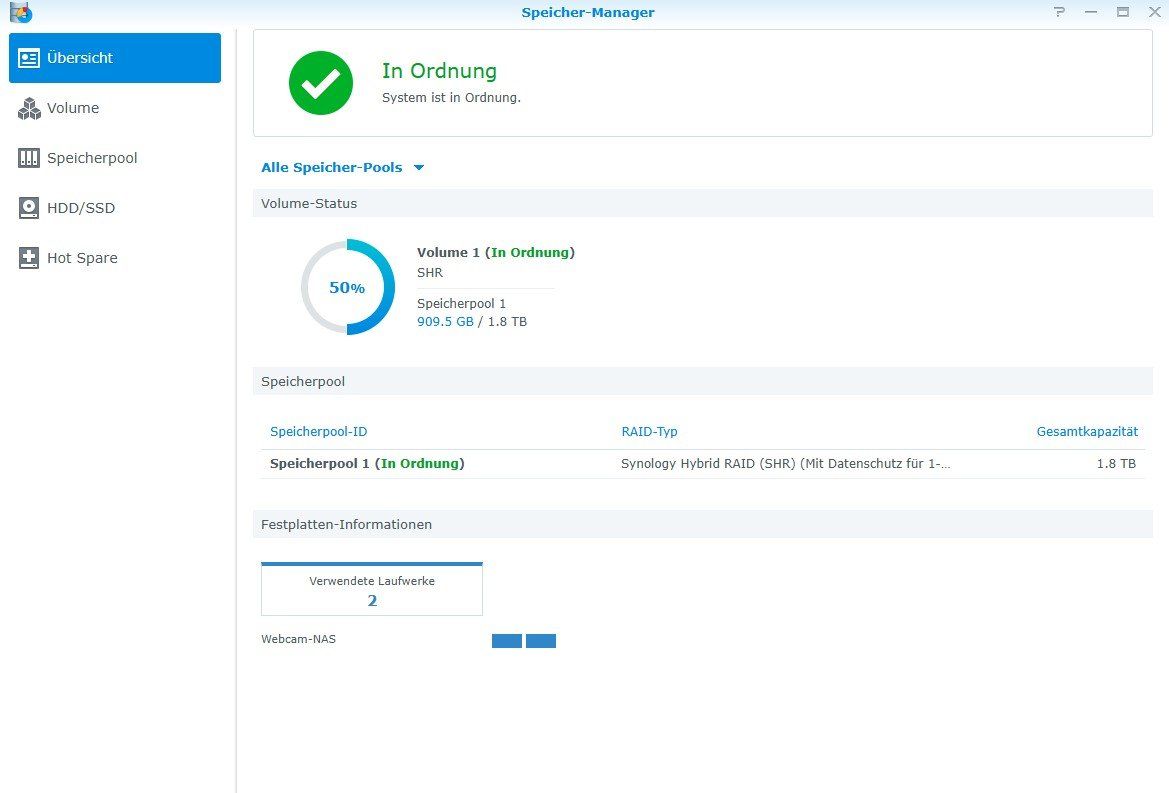Click the Speicher-Manager app icon in title bar
Screen dimensions: 1169x793
pyautogui.click(x=21, y=12)
